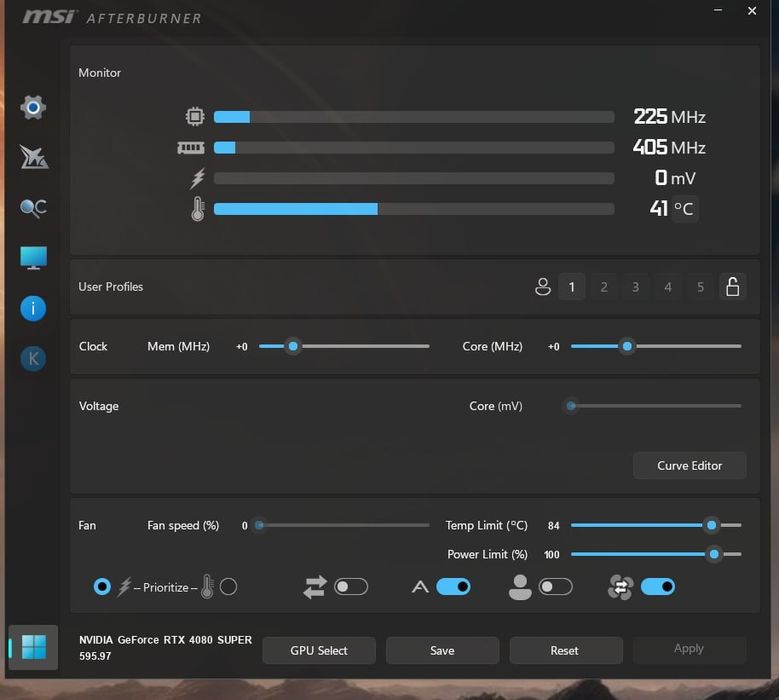The image size is (779, 700).
Task: Click the user profile person icon
Action: [x=543, y=287]
